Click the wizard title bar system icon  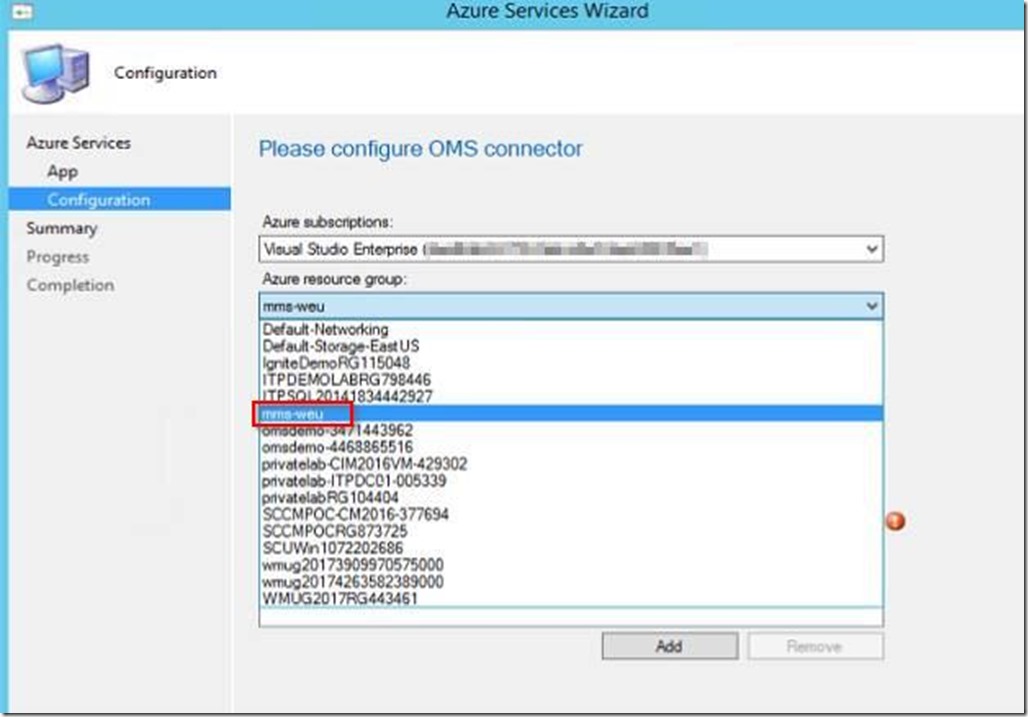point(16,11)
